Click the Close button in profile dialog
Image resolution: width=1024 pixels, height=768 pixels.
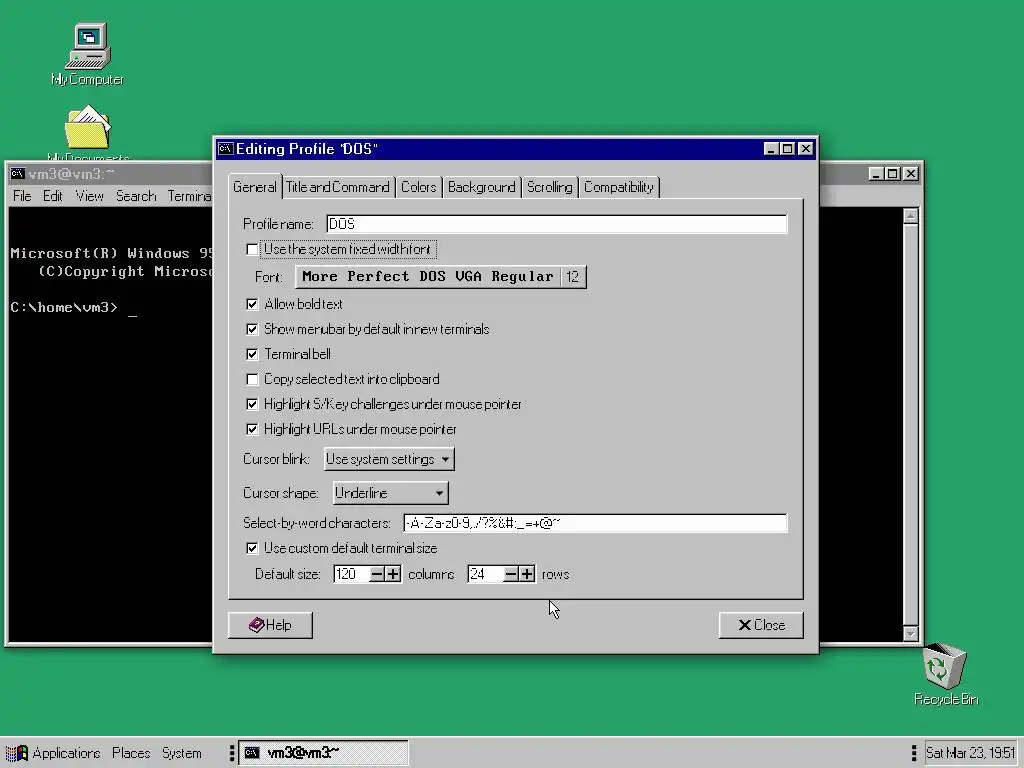point(761,625)
